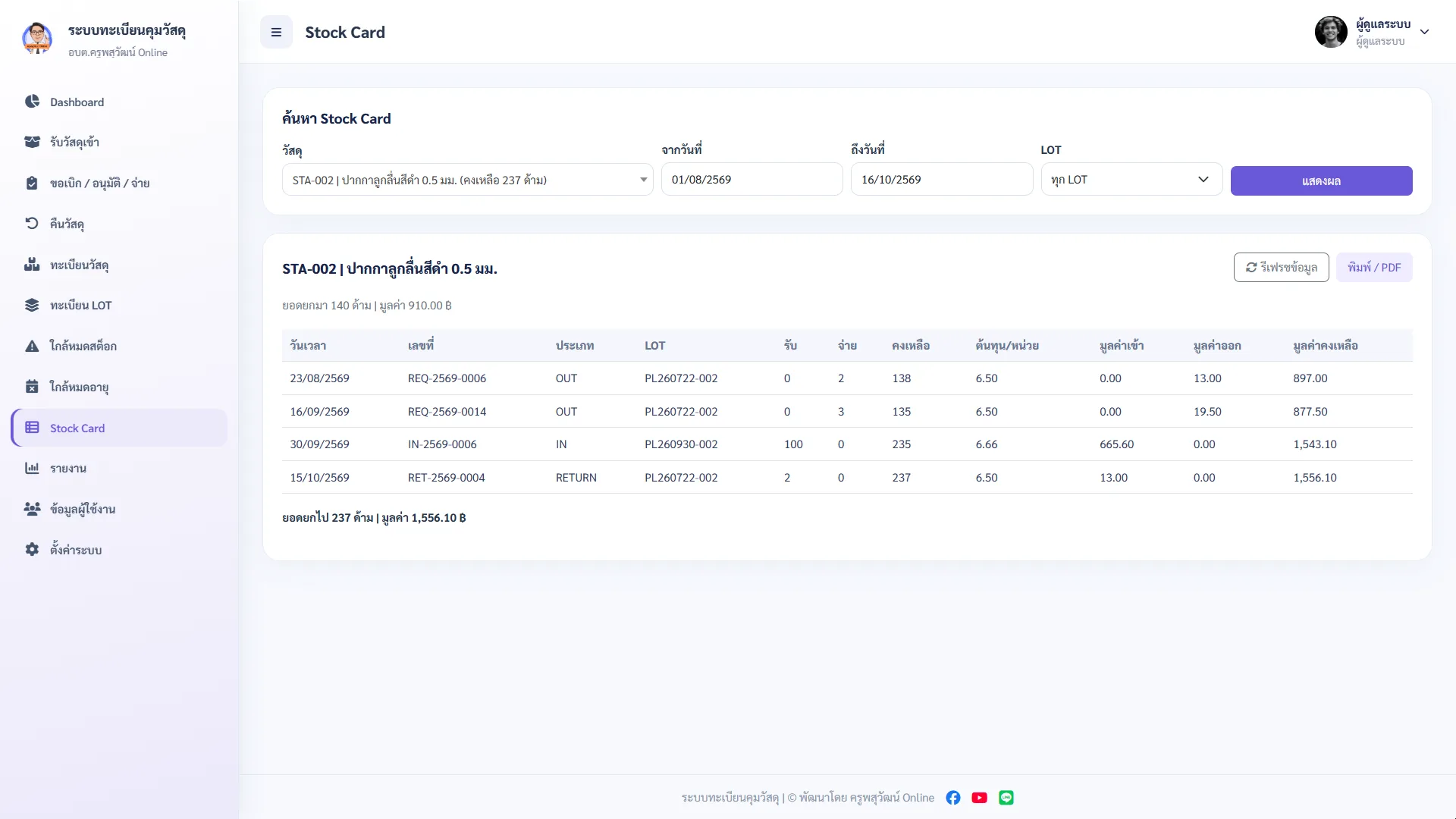Viewport: 1456px width, 819px height.
Task: Click the user profile avatar photo
Action: [x=1331, y=32]
